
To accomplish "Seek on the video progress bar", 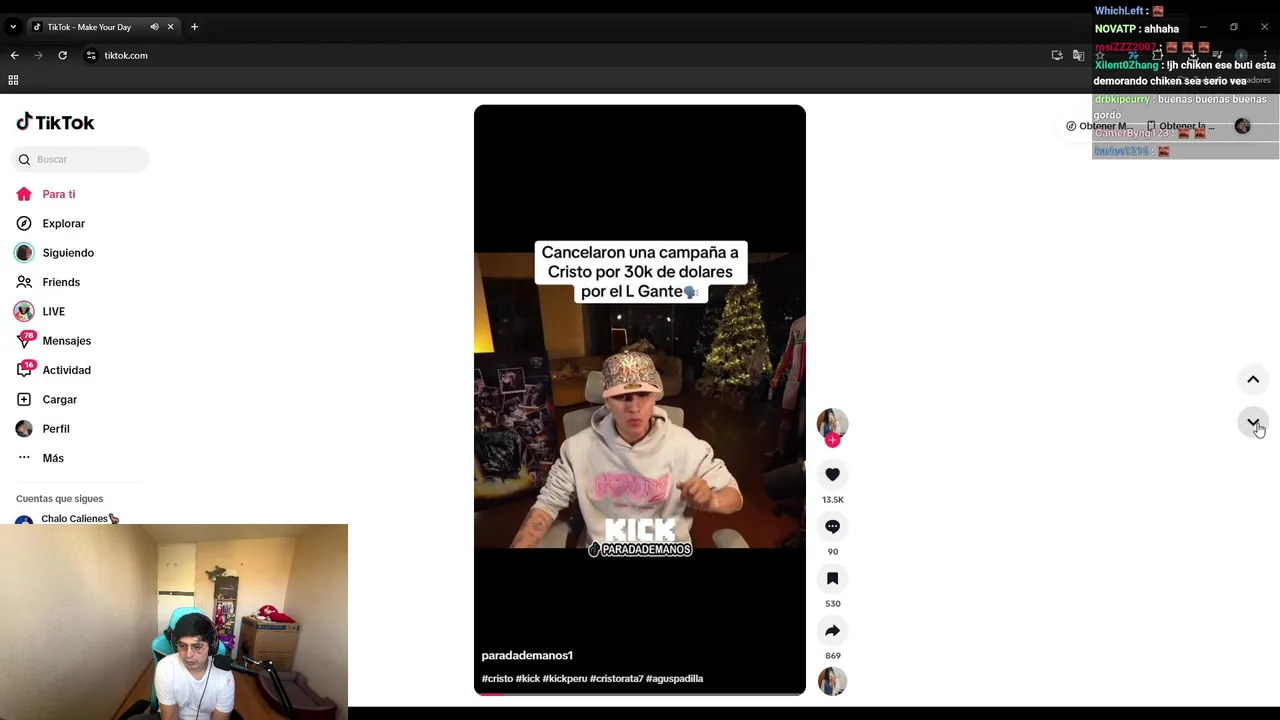I will click(640, 693).
